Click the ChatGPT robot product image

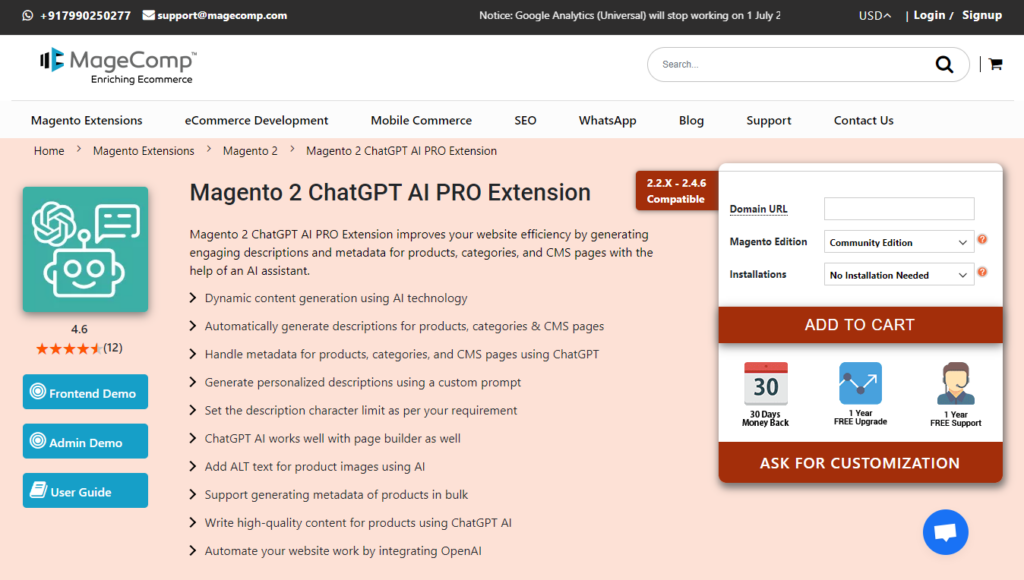click(x=85, y=248)
